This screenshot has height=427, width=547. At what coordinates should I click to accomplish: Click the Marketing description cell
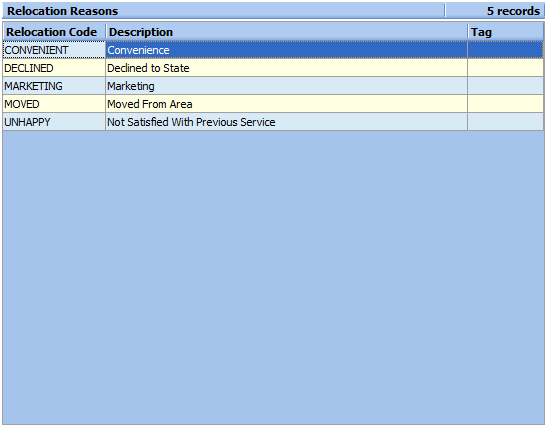coord(286,86)
